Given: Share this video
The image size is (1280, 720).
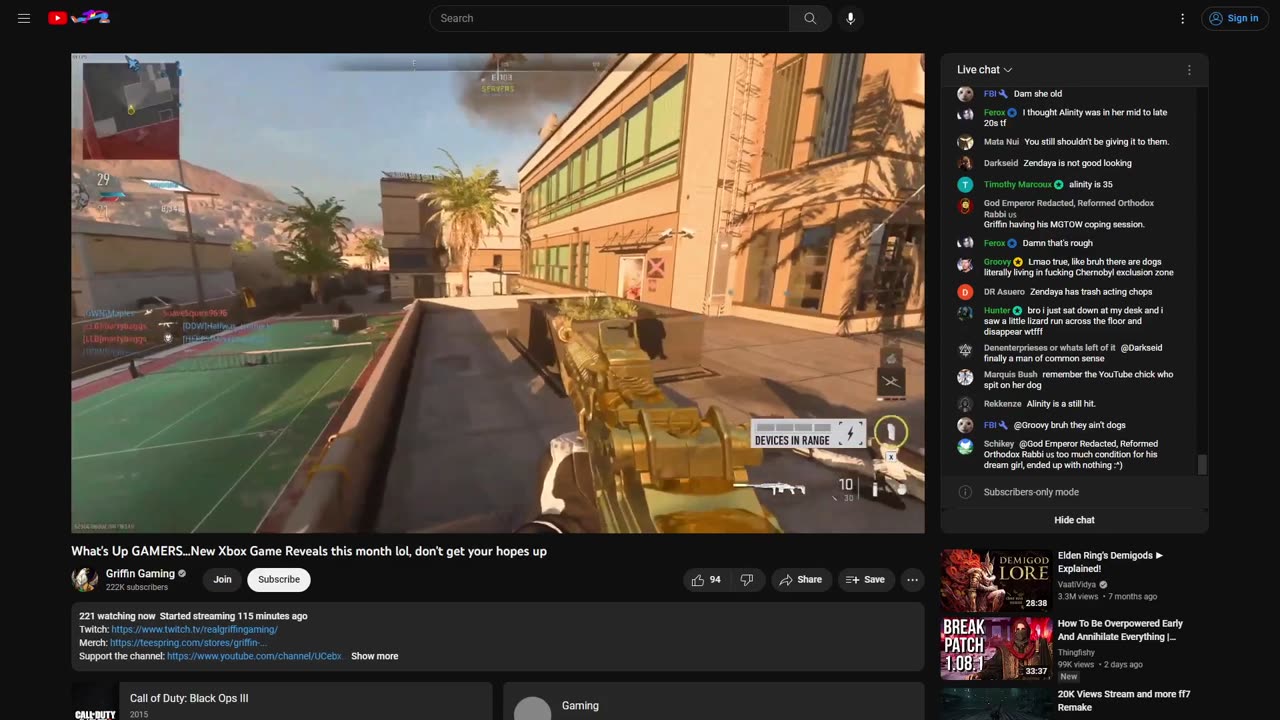Looking at the screenshot, I should (x=800, y=580).
